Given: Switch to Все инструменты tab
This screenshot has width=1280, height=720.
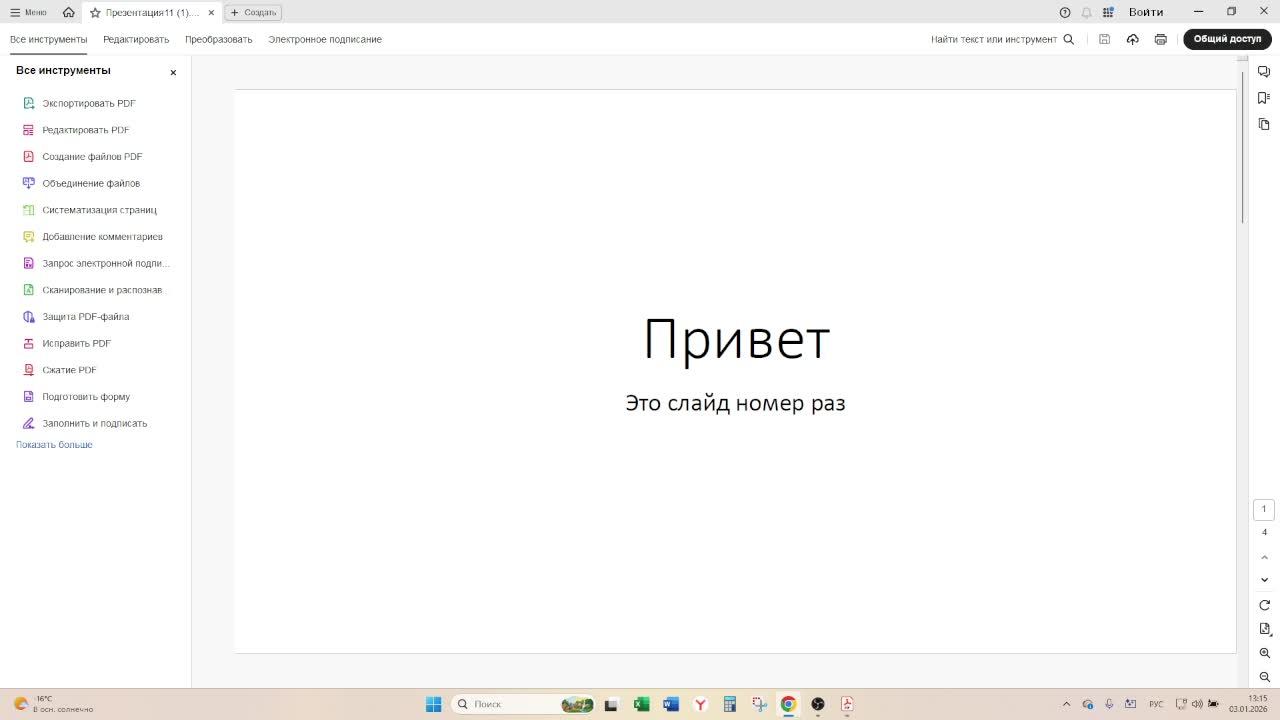Looking at the screenshot, I should click(x=48, y=39).
